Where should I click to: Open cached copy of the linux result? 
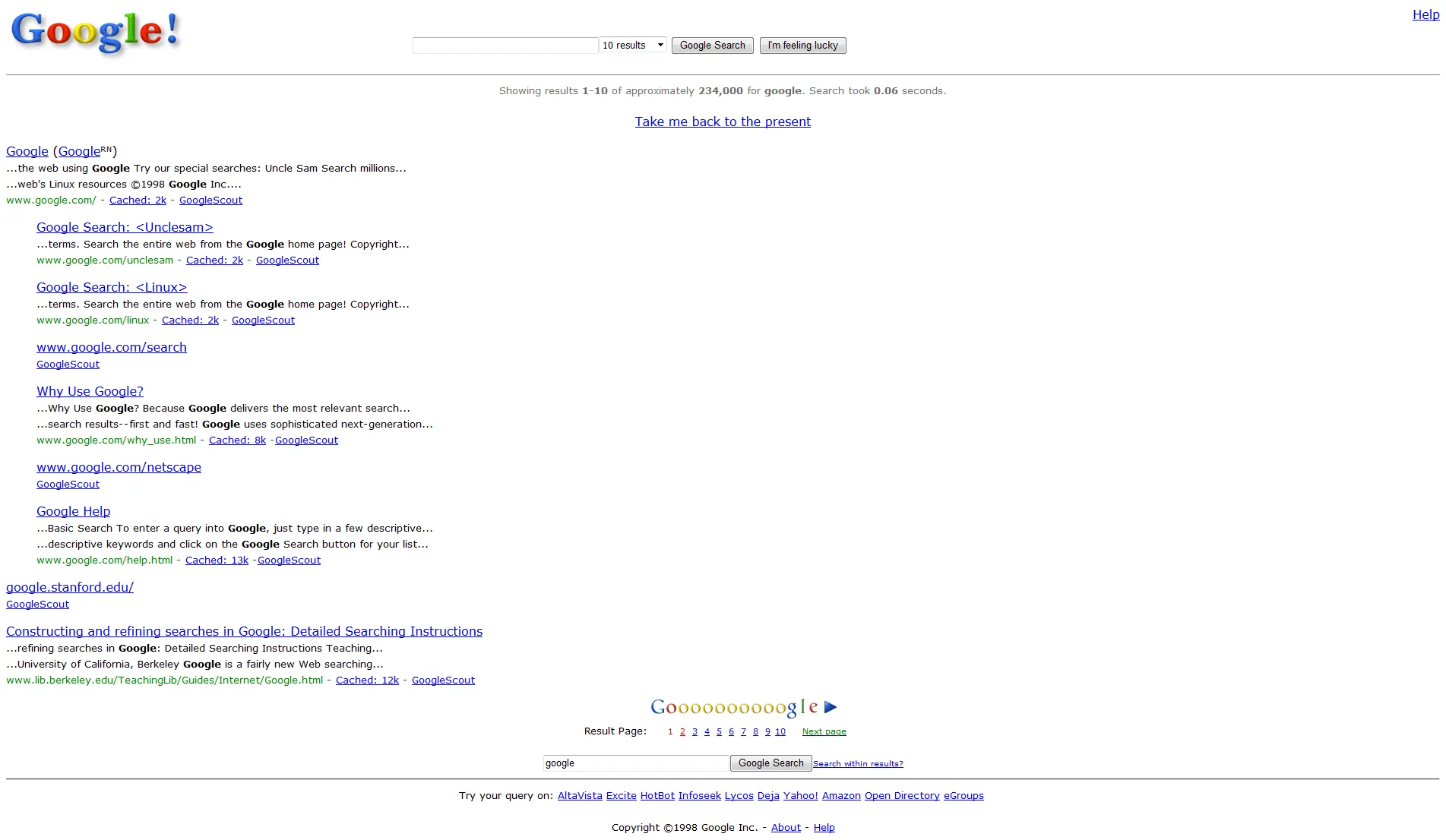[x=190, y=321]
